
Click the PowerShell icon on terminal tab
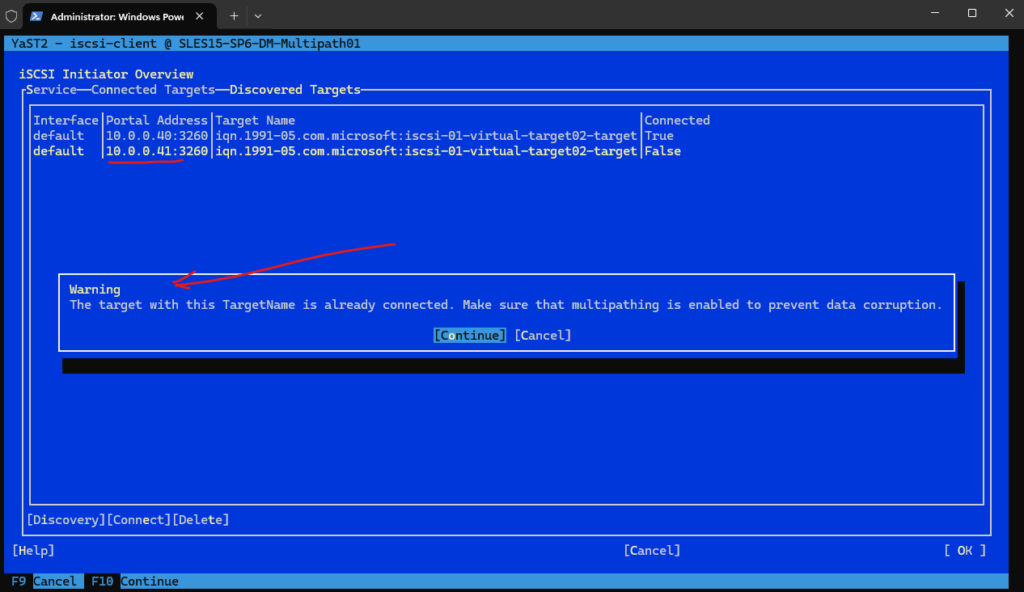click(x=37, y=16)
